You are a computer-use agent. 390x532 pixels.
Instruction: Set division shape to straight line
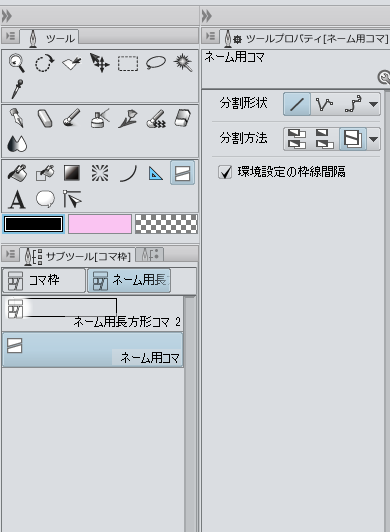[297, 104]
